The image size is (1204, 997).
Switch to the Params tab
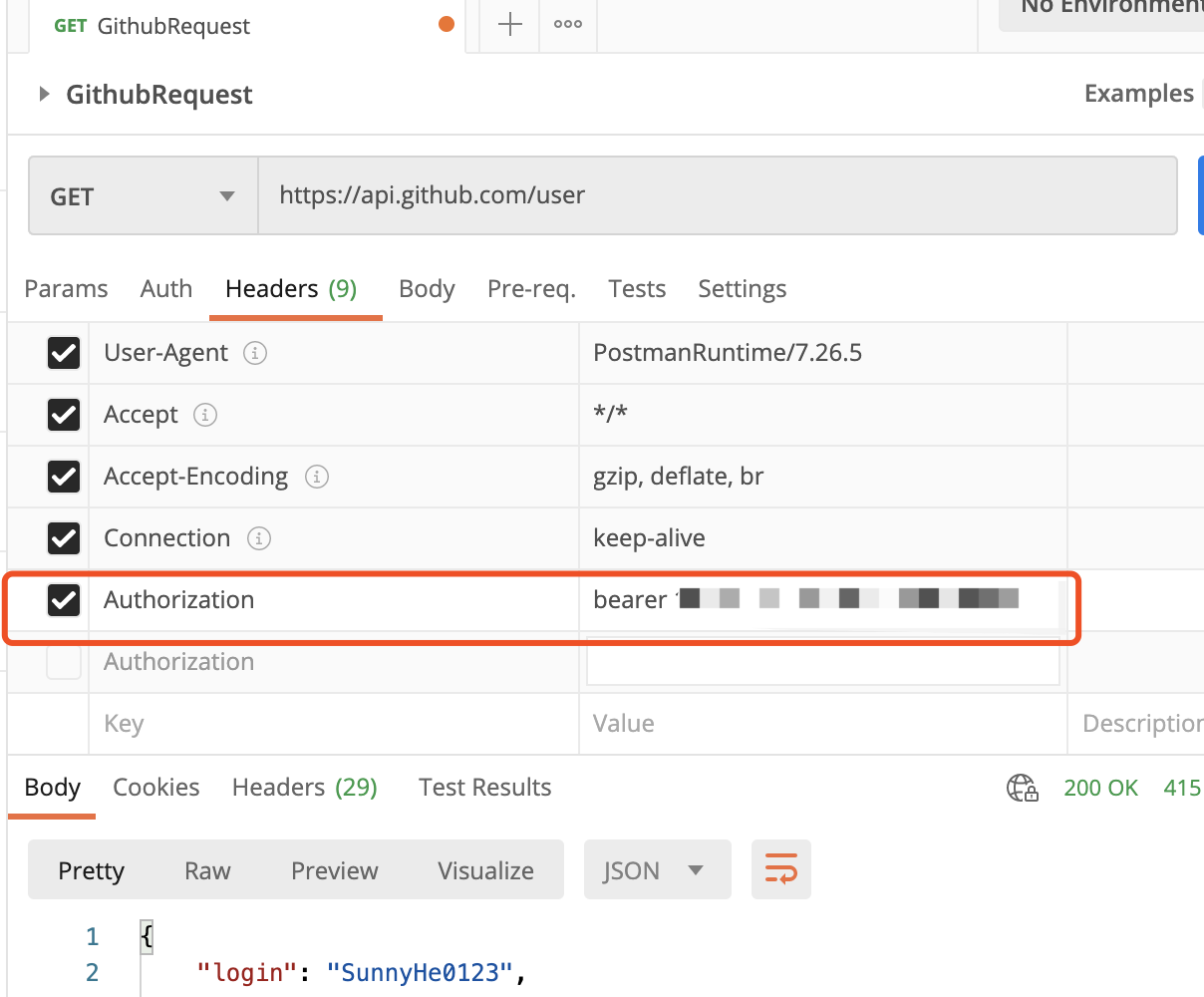click(x=66, y=289)
